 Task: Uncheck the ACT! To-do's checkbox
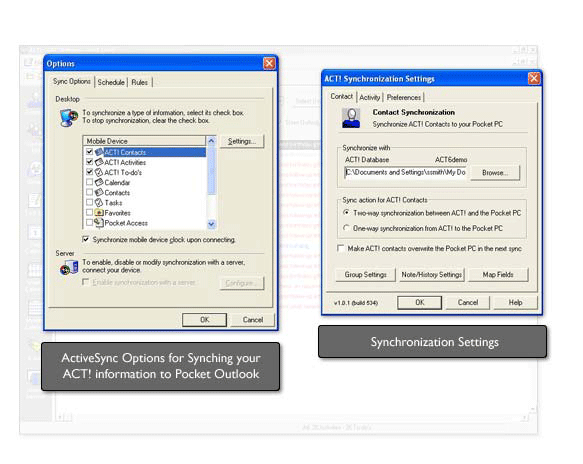[x=89, y=172]
